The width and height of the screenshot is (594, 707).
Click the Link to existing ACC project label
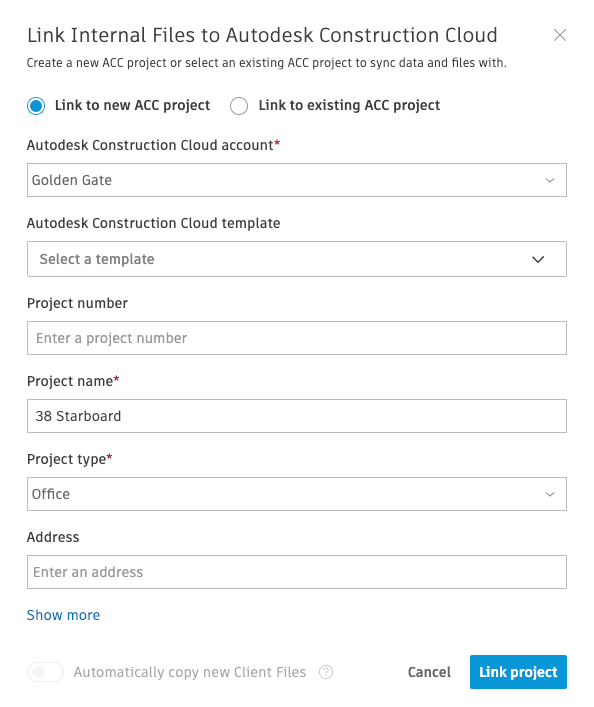tap(349, 105)
